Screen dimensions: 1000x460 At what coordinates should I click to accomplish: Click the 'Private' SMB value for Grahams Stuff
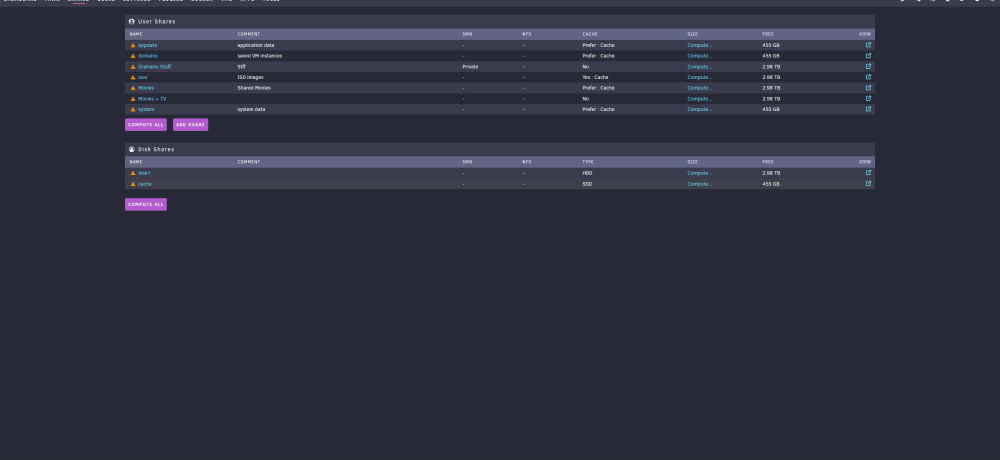pyautogui.click(x=470, y=66)
